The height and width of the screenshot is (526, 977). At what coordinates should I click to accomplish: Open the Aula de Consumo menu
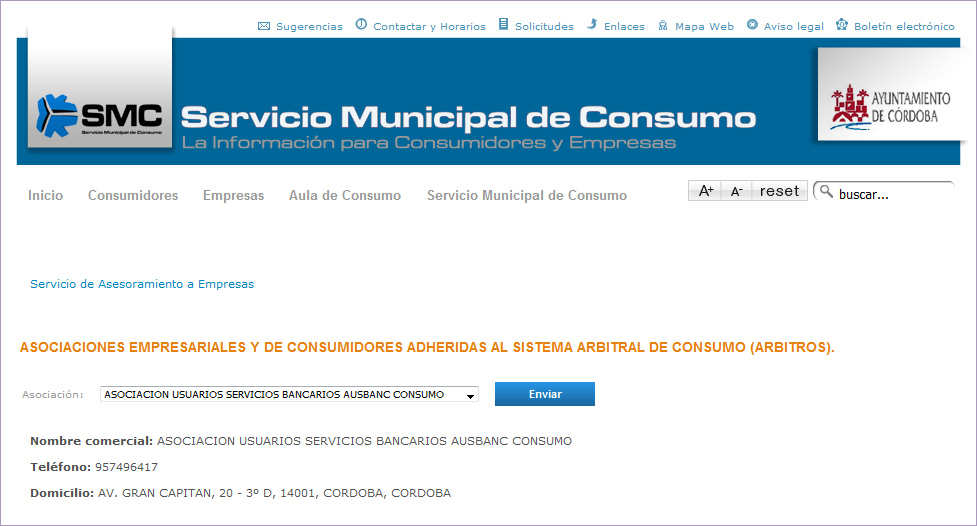click(x=345, y=195)
